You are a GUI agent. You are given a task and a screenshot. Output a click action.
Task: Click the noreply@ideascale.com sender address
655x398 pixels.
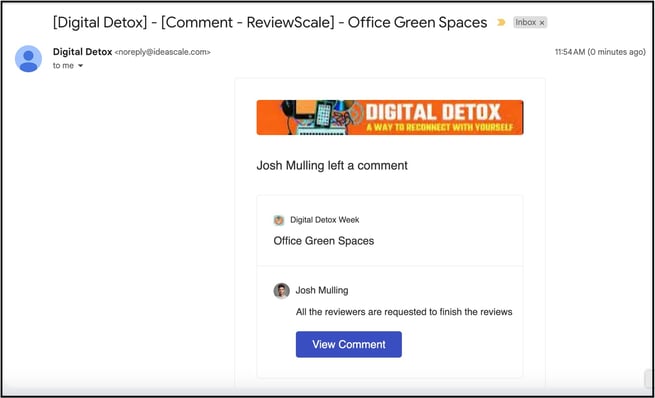[162, 52]
